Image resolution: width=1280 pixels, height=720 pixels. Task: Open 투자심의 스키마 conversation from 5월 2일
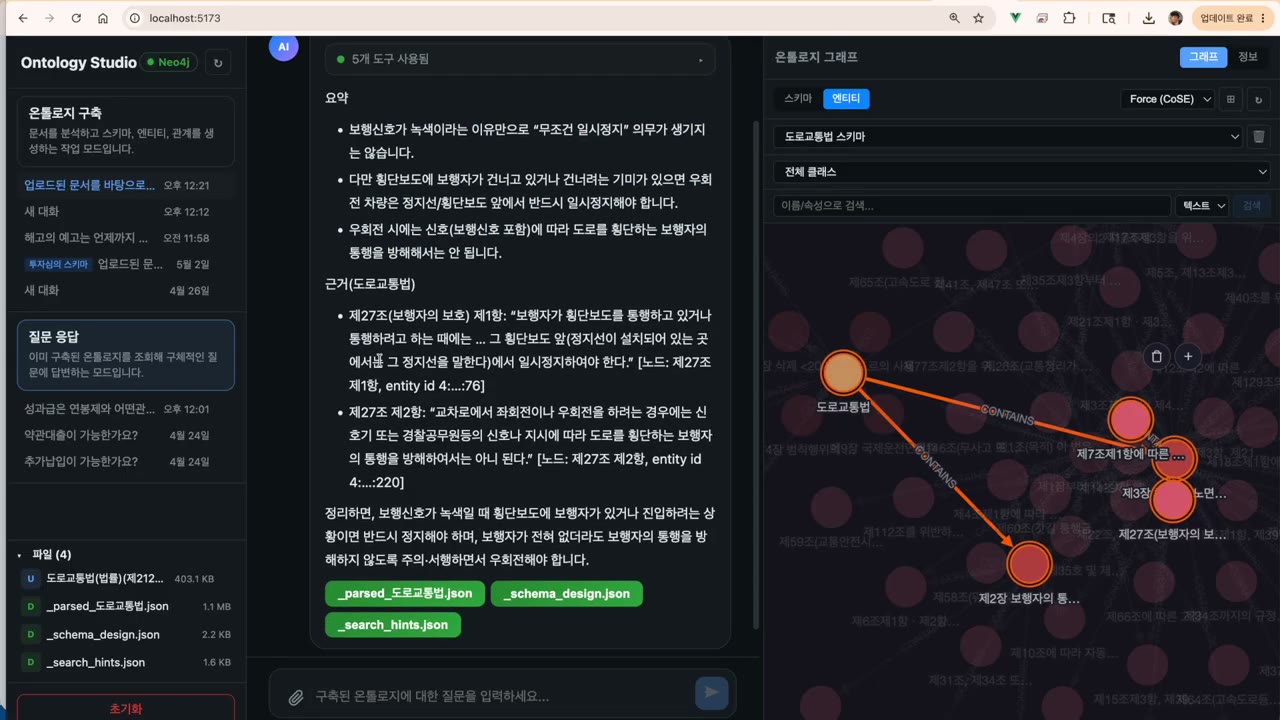(126, 264)
